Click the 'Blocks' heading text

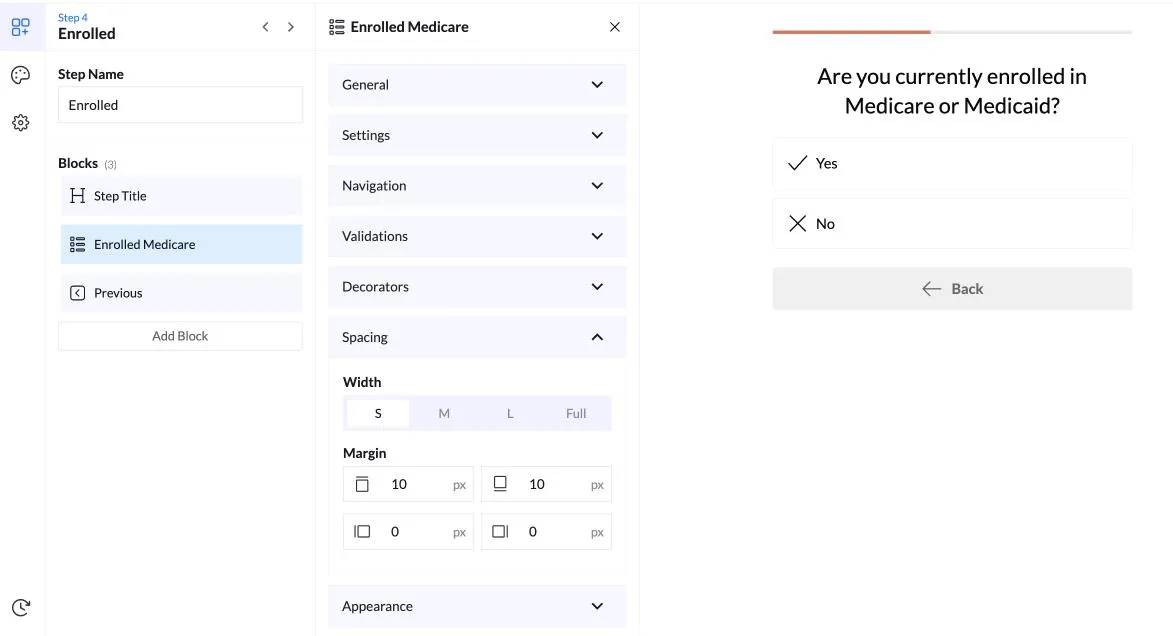(78, 163)
